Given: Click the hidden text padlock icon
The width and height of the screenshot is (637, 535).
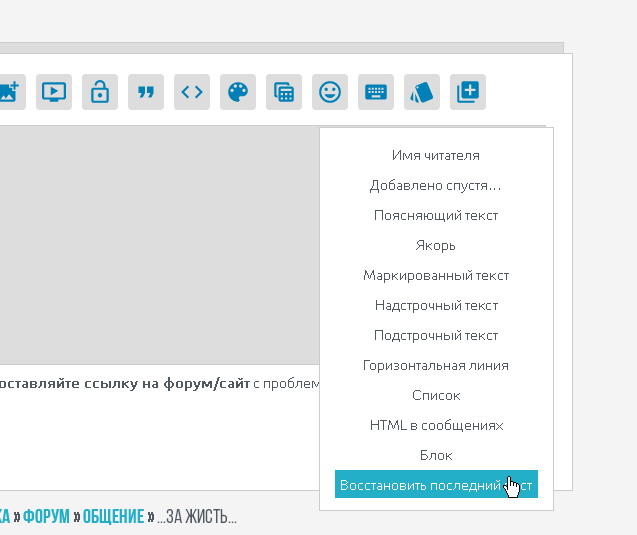Looking at the screenshot, I should pyautogui.click(x=100, y=92).
